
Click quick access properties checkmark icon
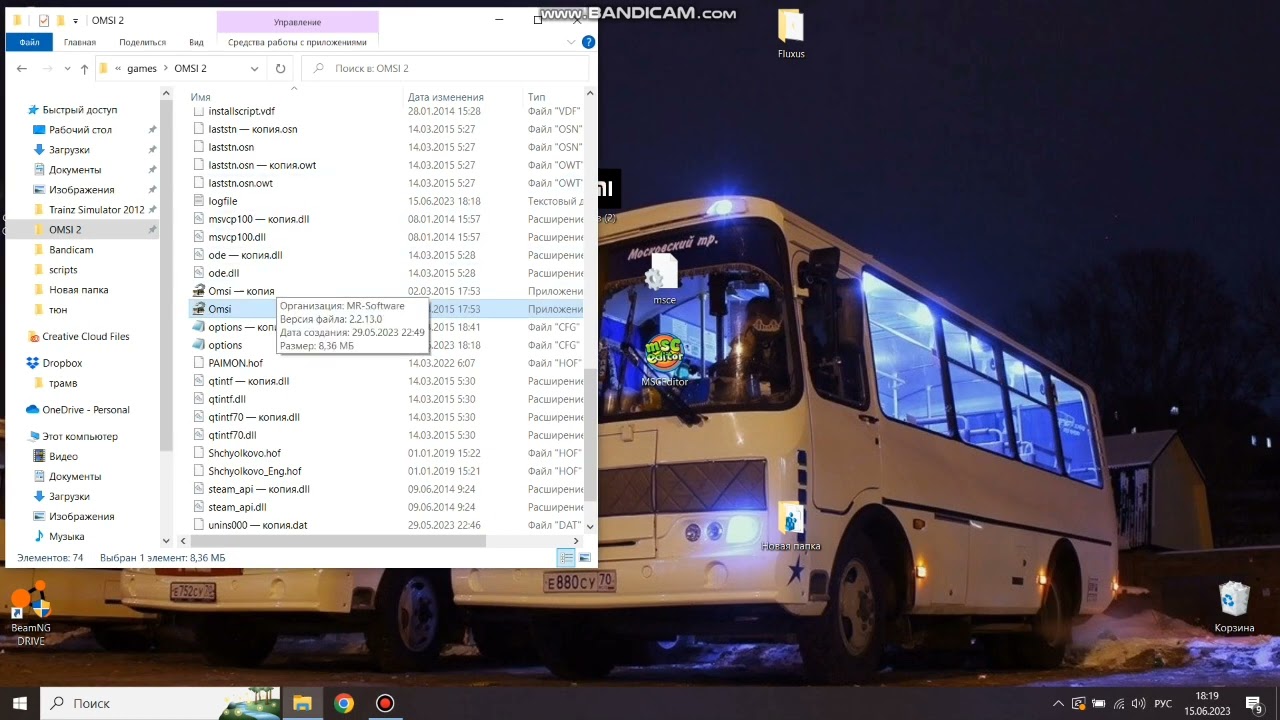tap(43, 20)
